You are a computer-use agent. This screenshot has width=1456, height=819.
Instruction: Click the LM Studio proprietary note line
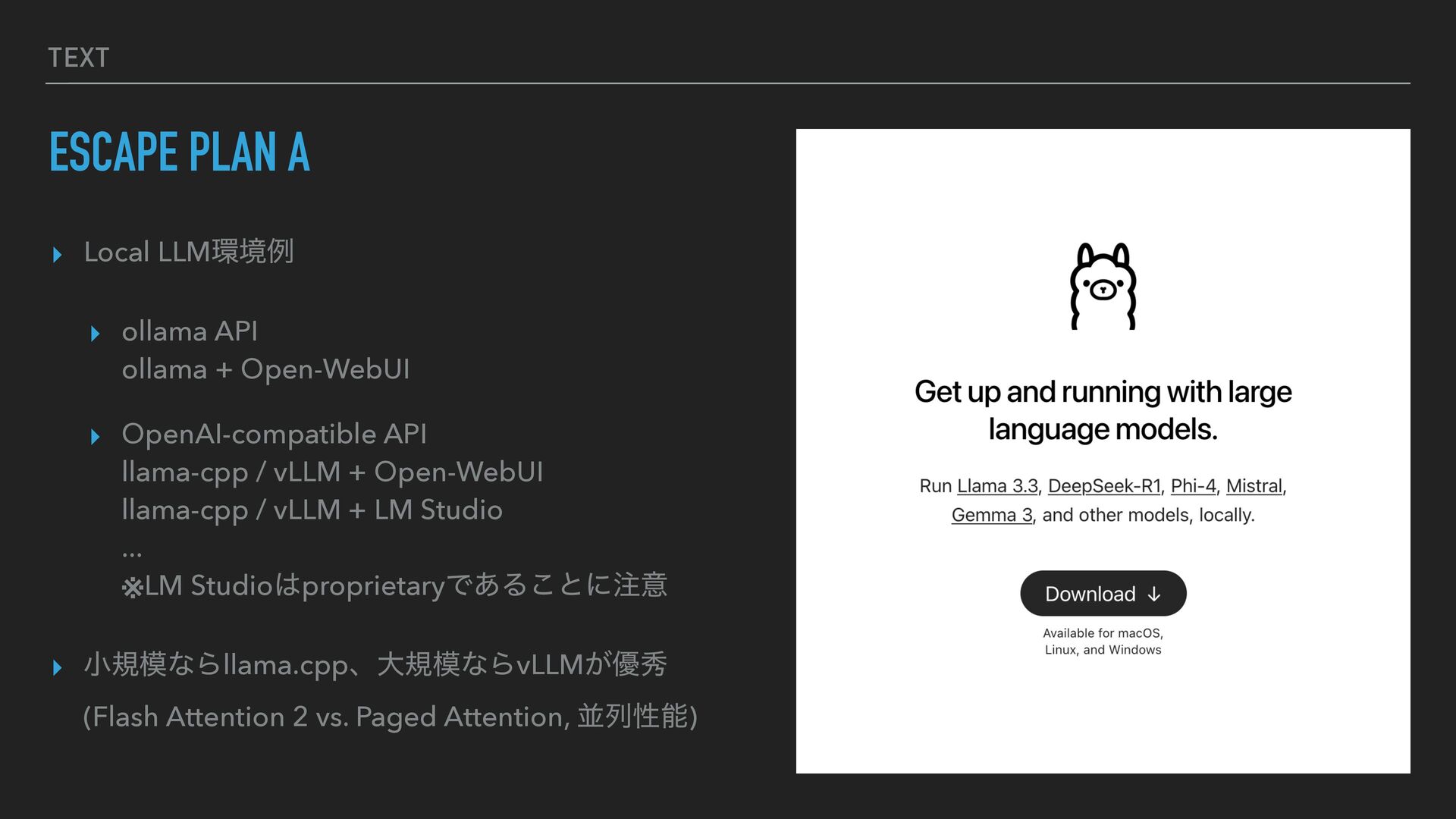coord(394,585)
